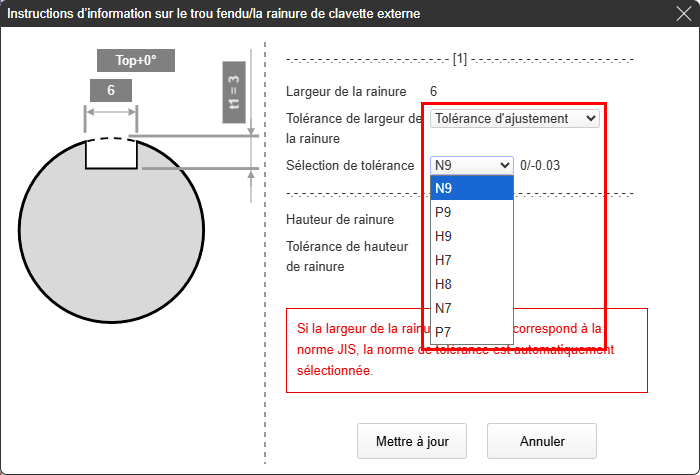Viewport: 700px width, 475px height.
Task: Cancel with the Annuler button
Action: coord(542,441)
